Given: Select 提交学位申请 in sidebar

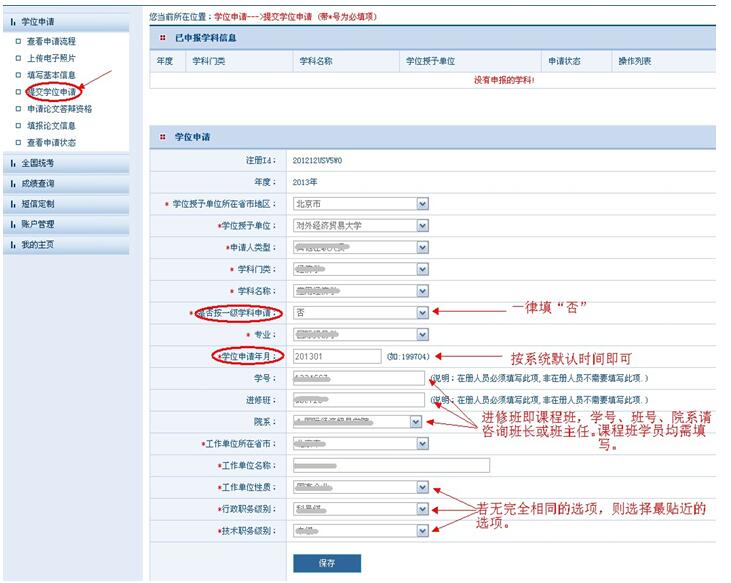Looking at the screenshot, I should (x=51, y=92).
